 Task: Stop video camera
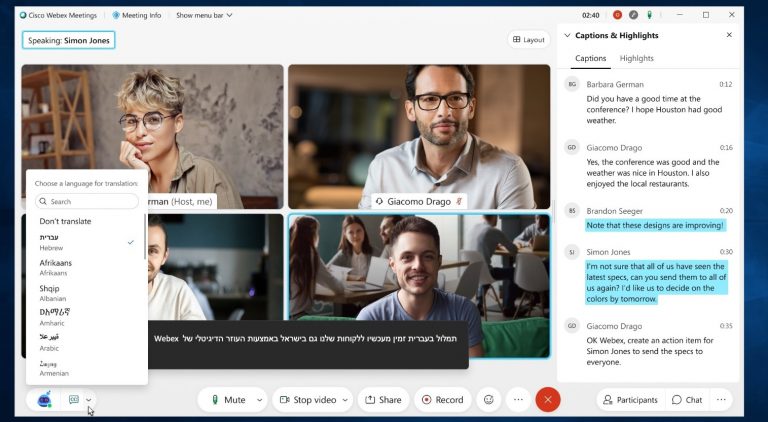click(x=308, y=399)
